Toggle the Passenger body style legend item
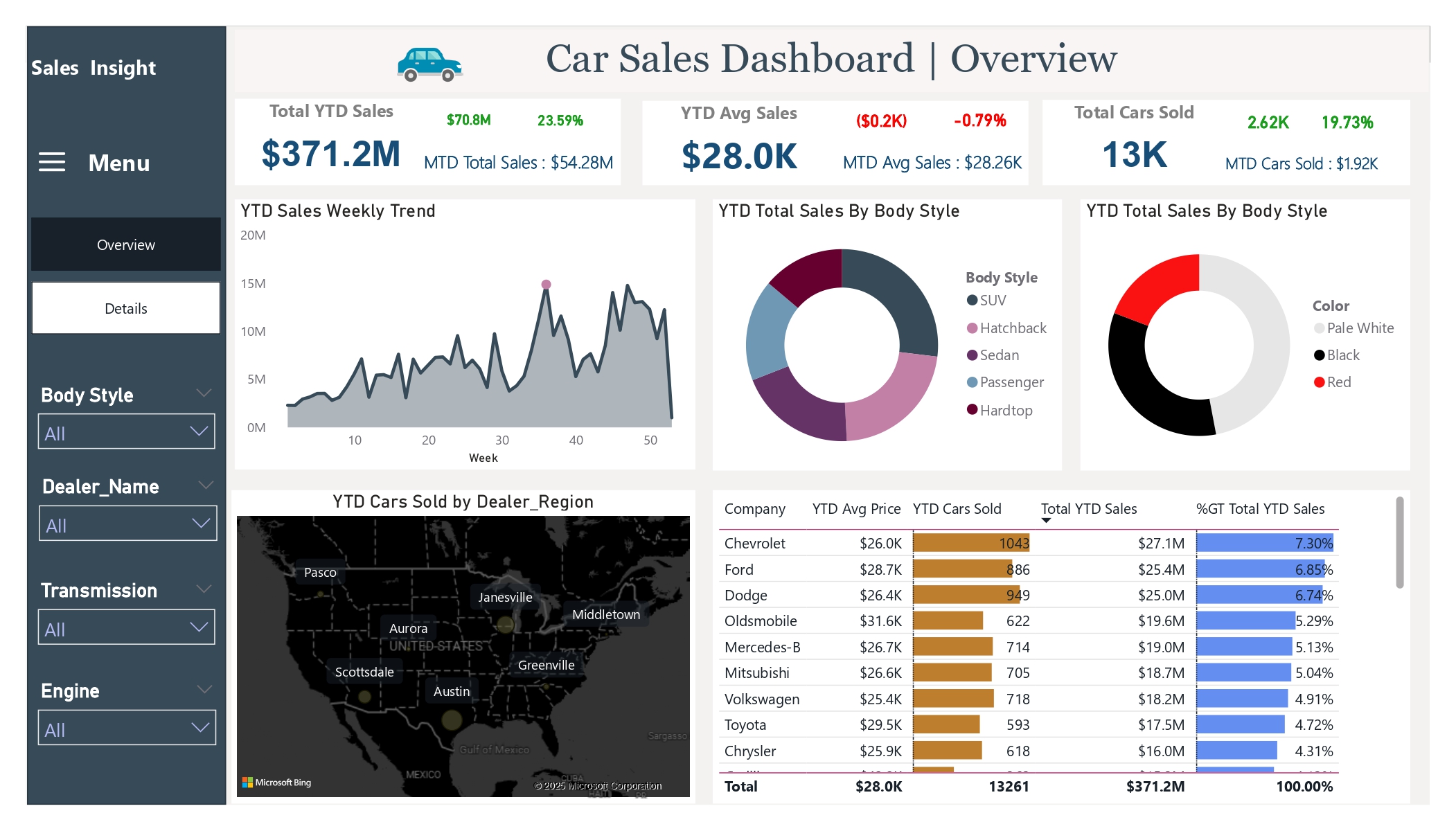Screen dimensions: 1456x831 pyautogui.click(x=974, y=382)
